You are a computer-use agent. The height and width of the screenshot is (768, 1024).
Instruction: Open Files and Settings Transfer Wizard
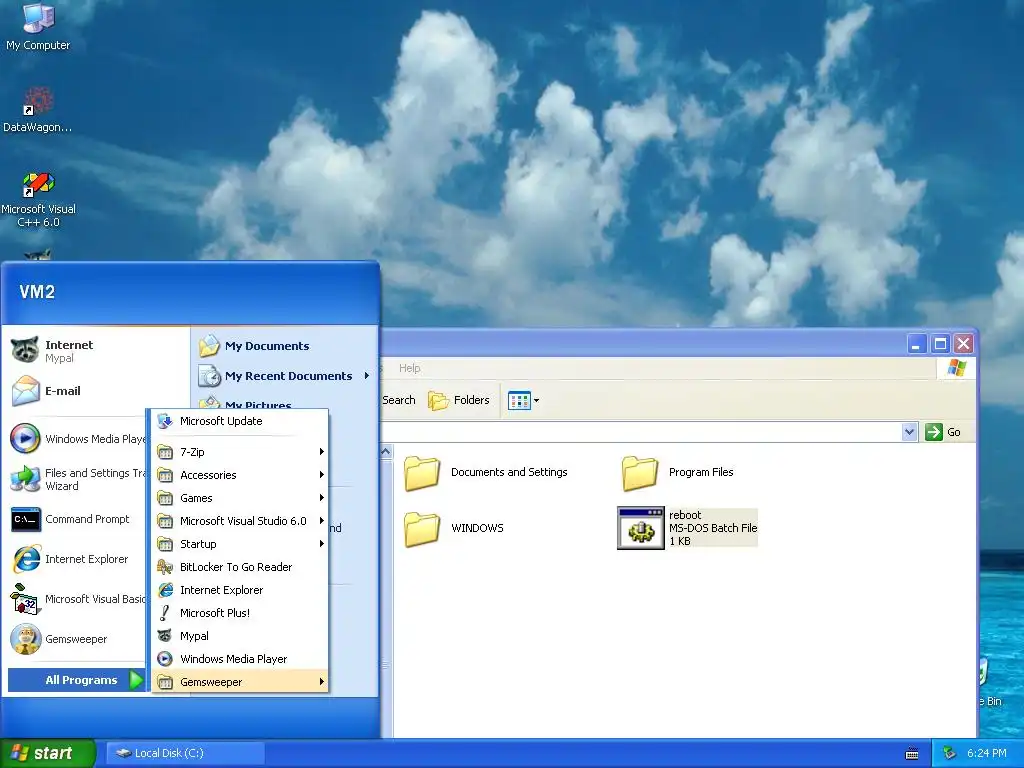click(x=77, y=479)
